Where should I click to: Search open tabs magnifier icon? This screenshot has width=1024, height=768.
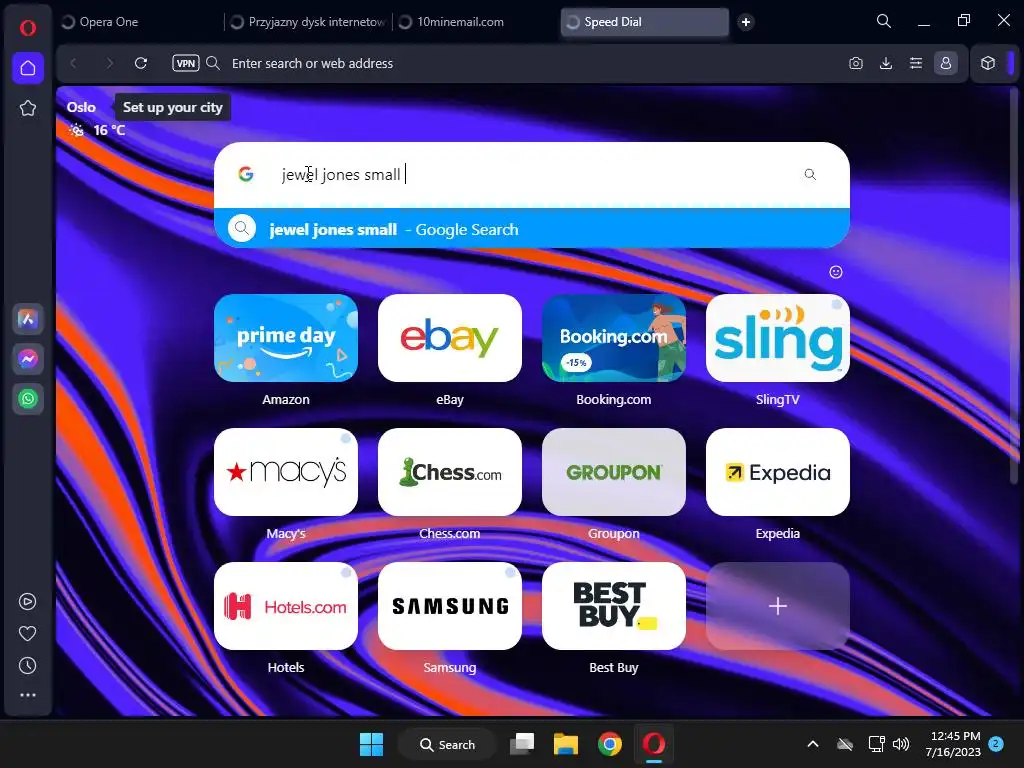click(884, 21)
